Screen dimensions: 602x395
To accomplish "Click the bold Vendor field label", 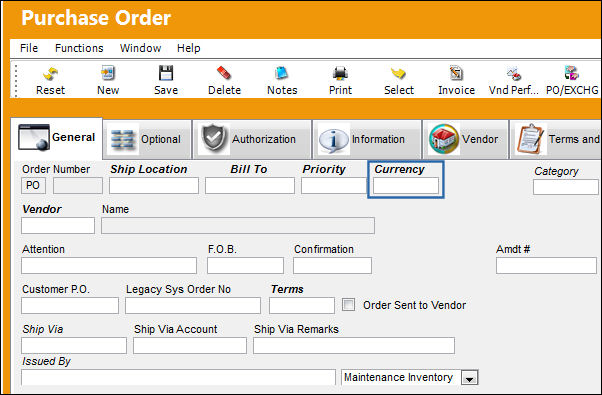I will (x=41, y=209).
